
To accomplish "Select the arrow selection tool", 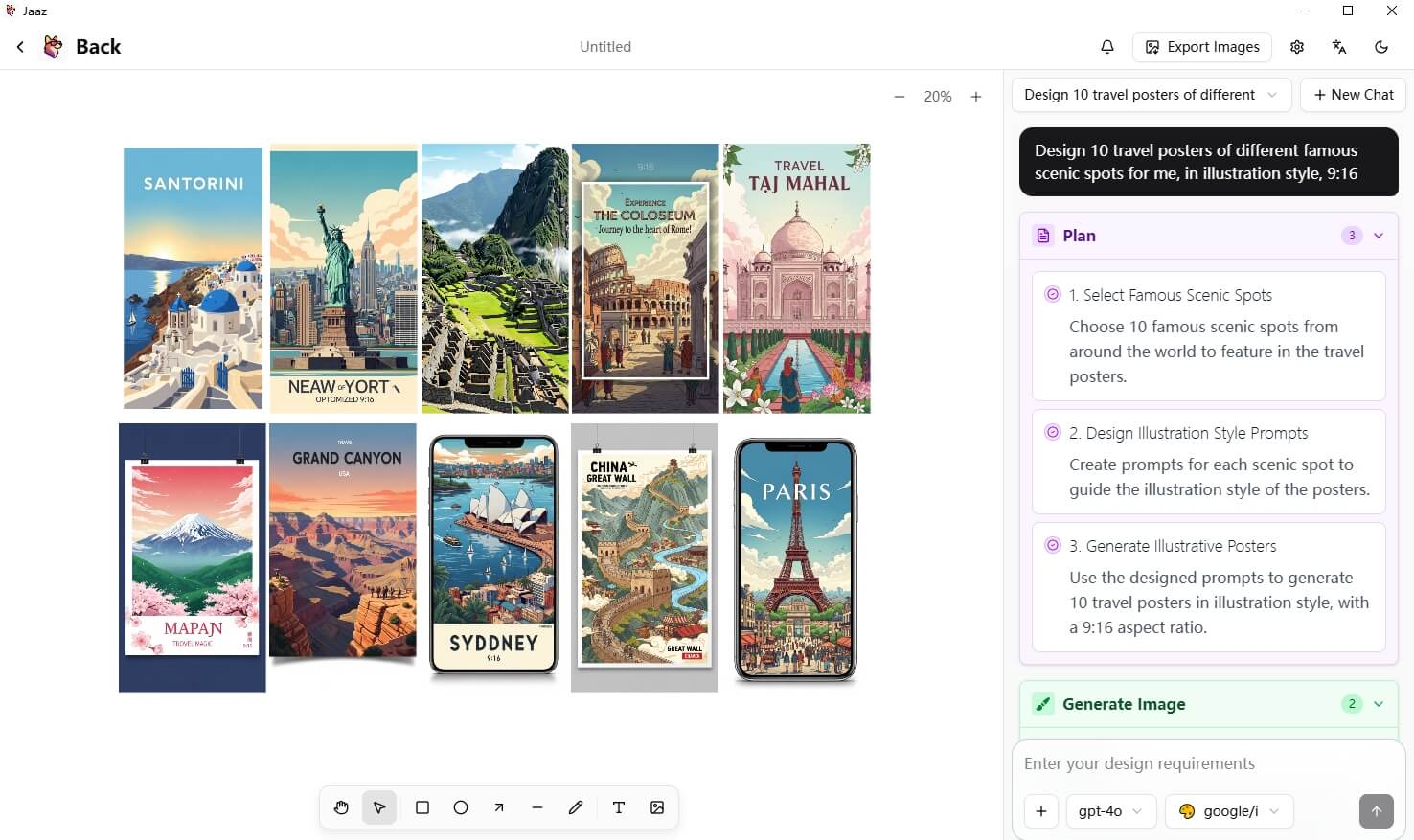I will pos(379,807).
